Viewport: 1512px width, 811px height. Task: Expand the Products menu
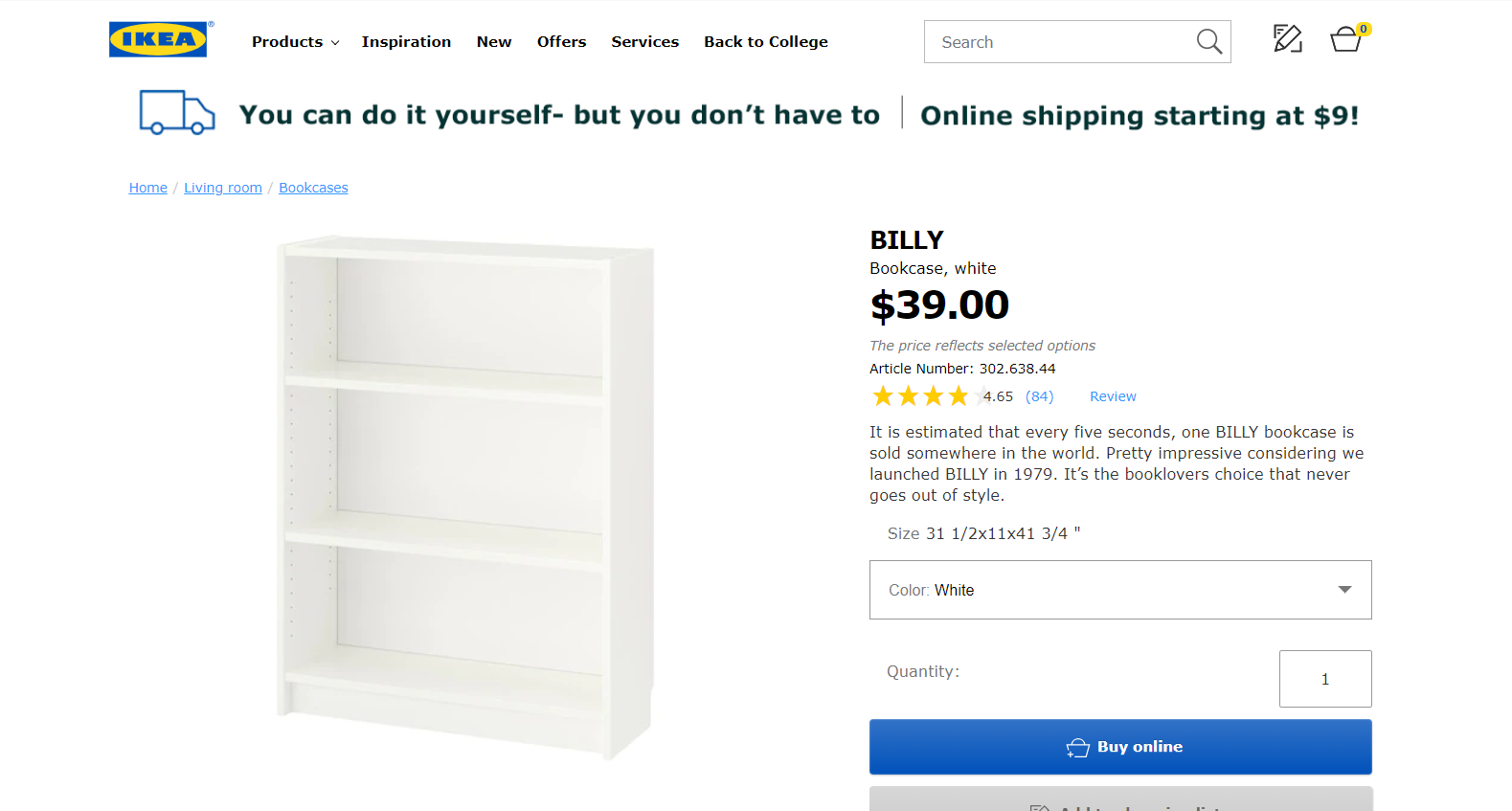[x=295, y=42]
